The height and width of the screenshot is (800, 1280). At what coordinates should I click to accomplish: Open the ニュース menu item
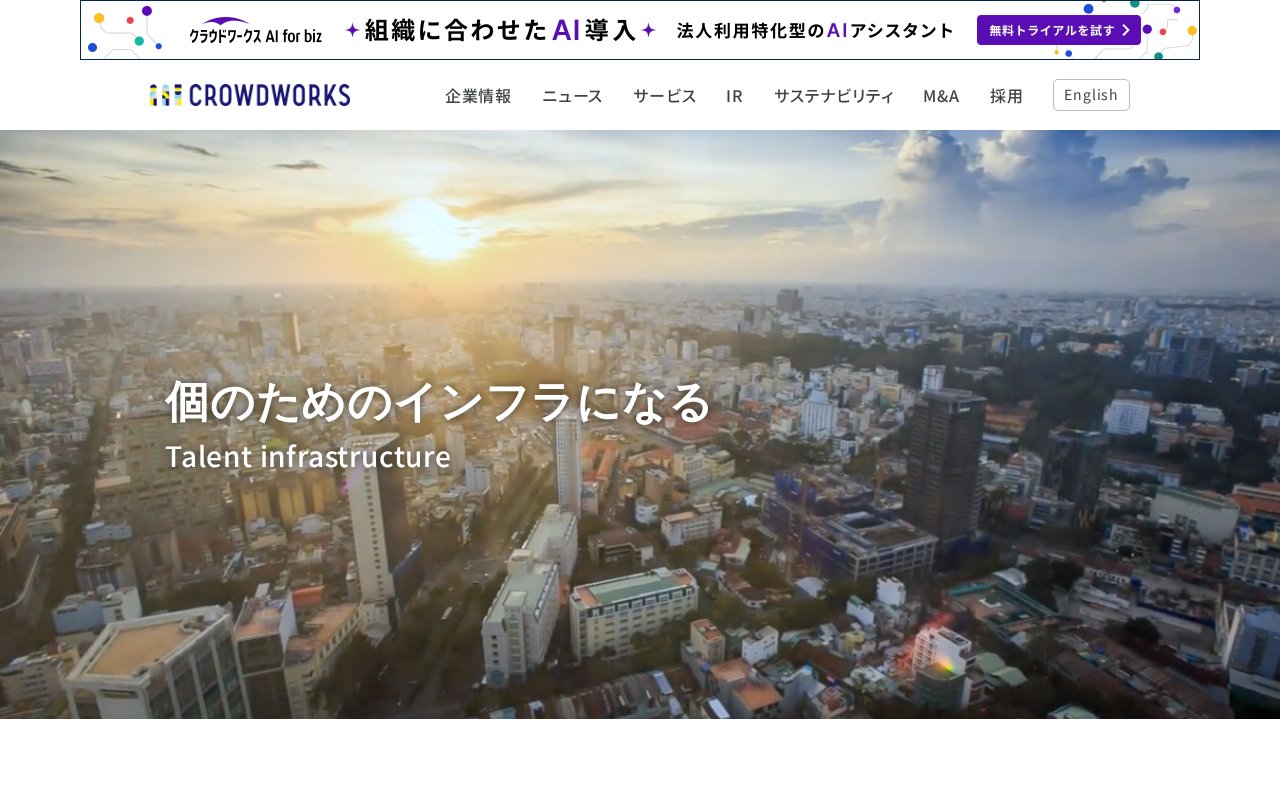click(572, 96)
